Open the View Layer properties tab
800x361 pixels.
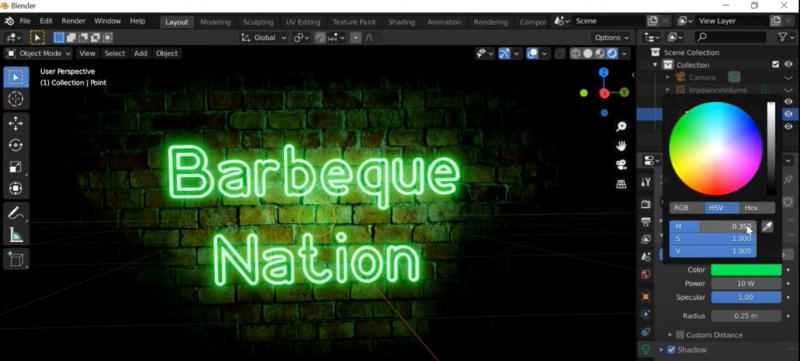[x=646, y=239]
